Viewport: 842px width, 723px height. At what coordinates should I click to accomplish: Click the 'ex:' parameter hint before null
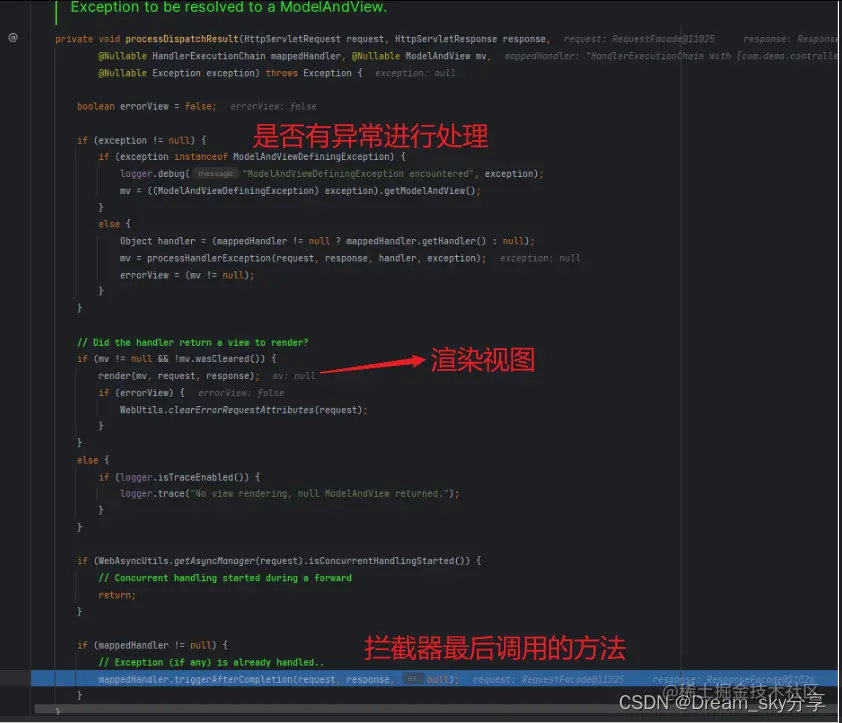click(x=412, y=679)
